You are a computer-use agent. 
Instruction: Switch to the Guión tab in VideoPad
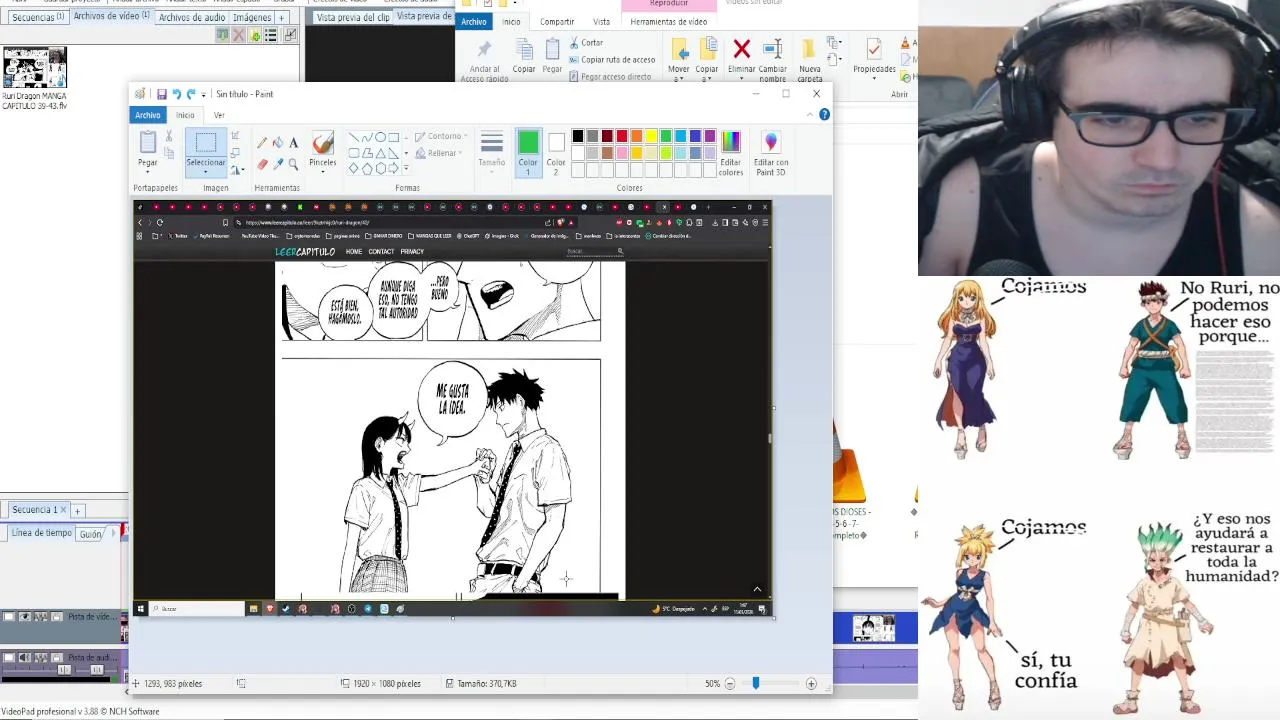click(91, 534)
